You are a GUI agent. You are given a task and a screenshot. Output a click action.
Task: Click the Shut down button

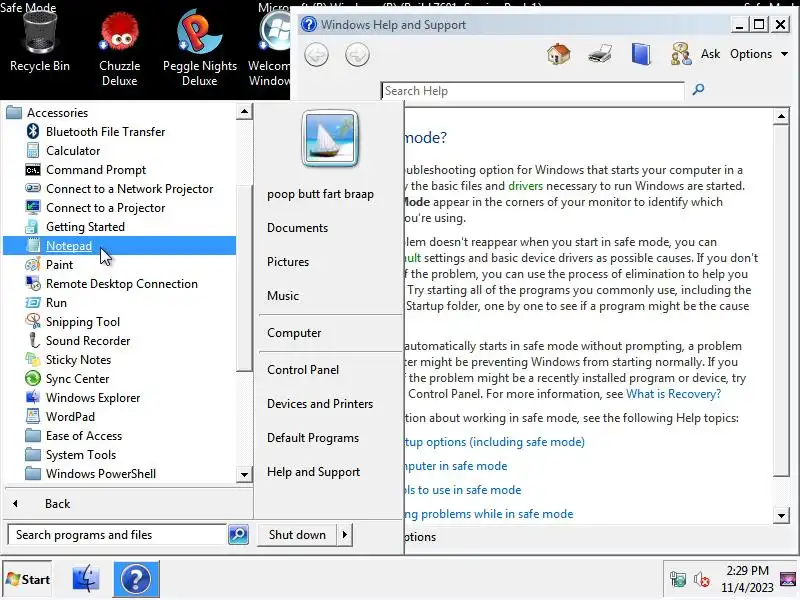pos(297,535)
